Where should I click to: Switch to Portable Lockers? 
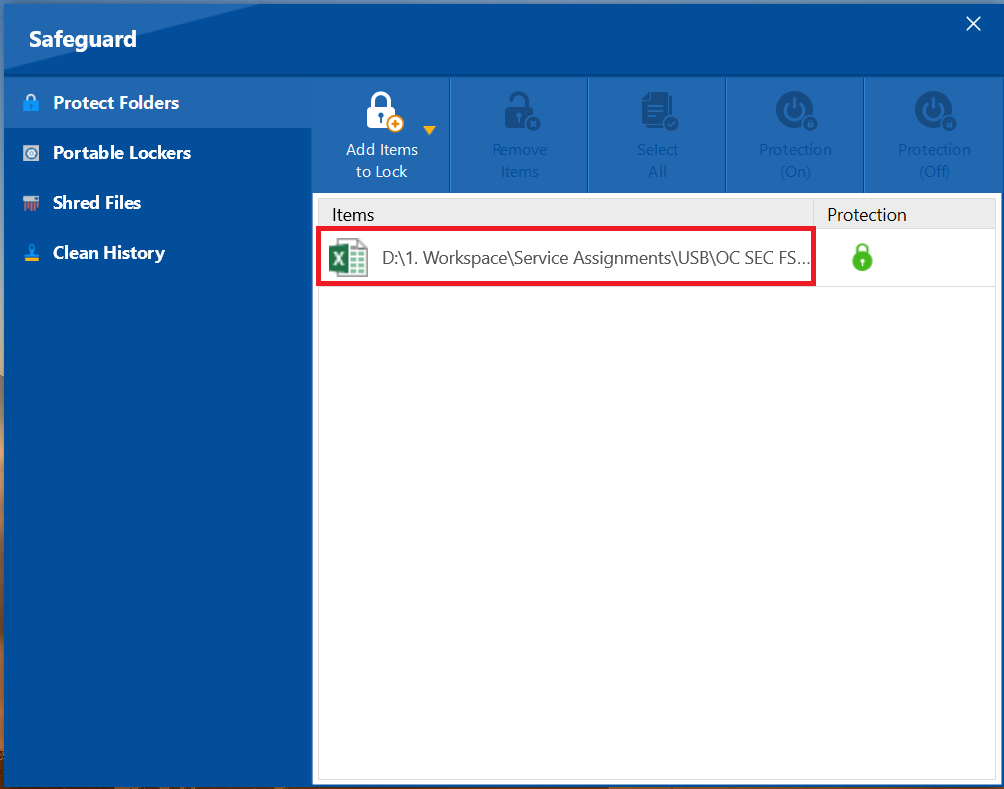coord(158,152)
